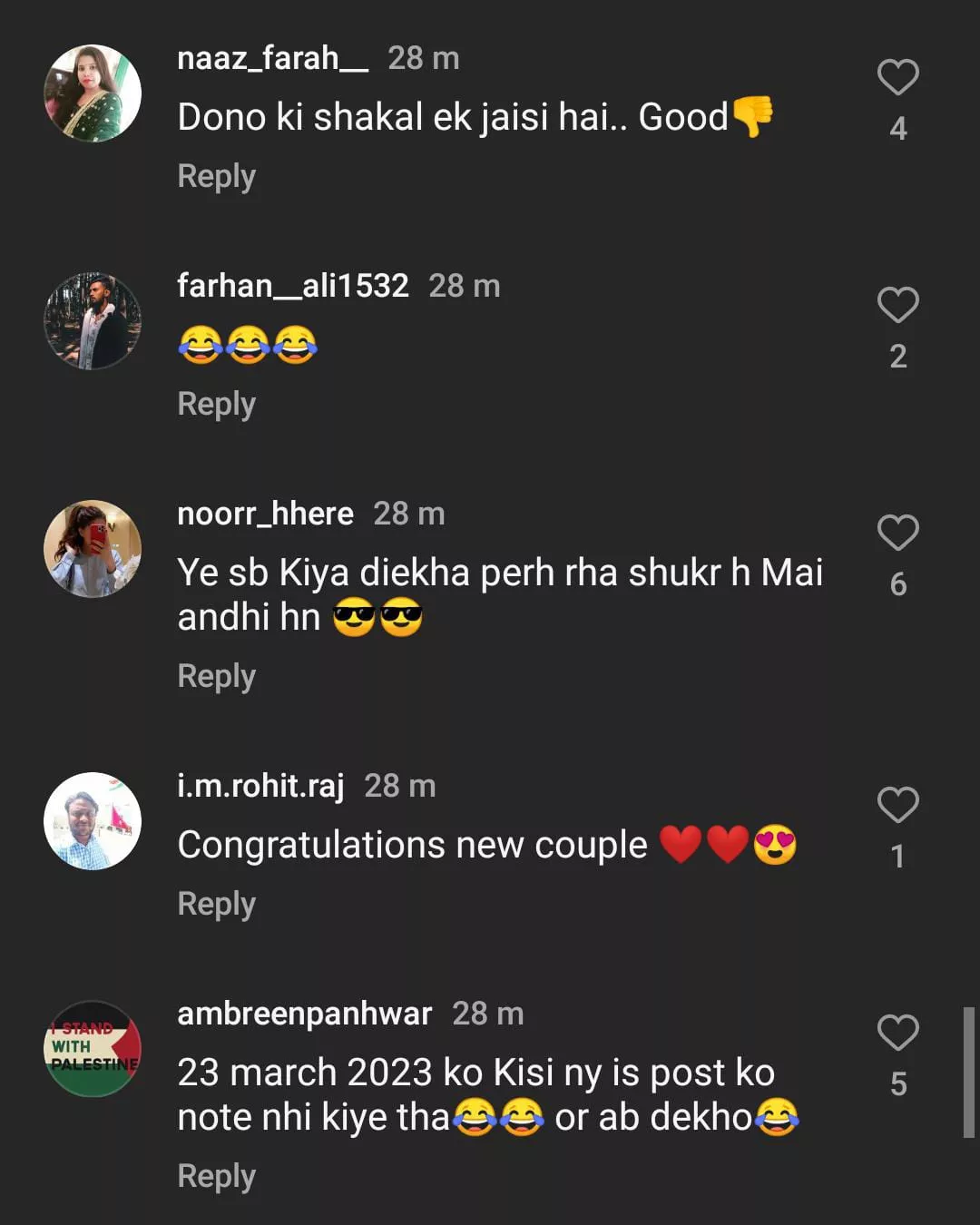Select the ambreenpanhwar username
This screenshot has height=1225, width=980.
click(304, 1014)
